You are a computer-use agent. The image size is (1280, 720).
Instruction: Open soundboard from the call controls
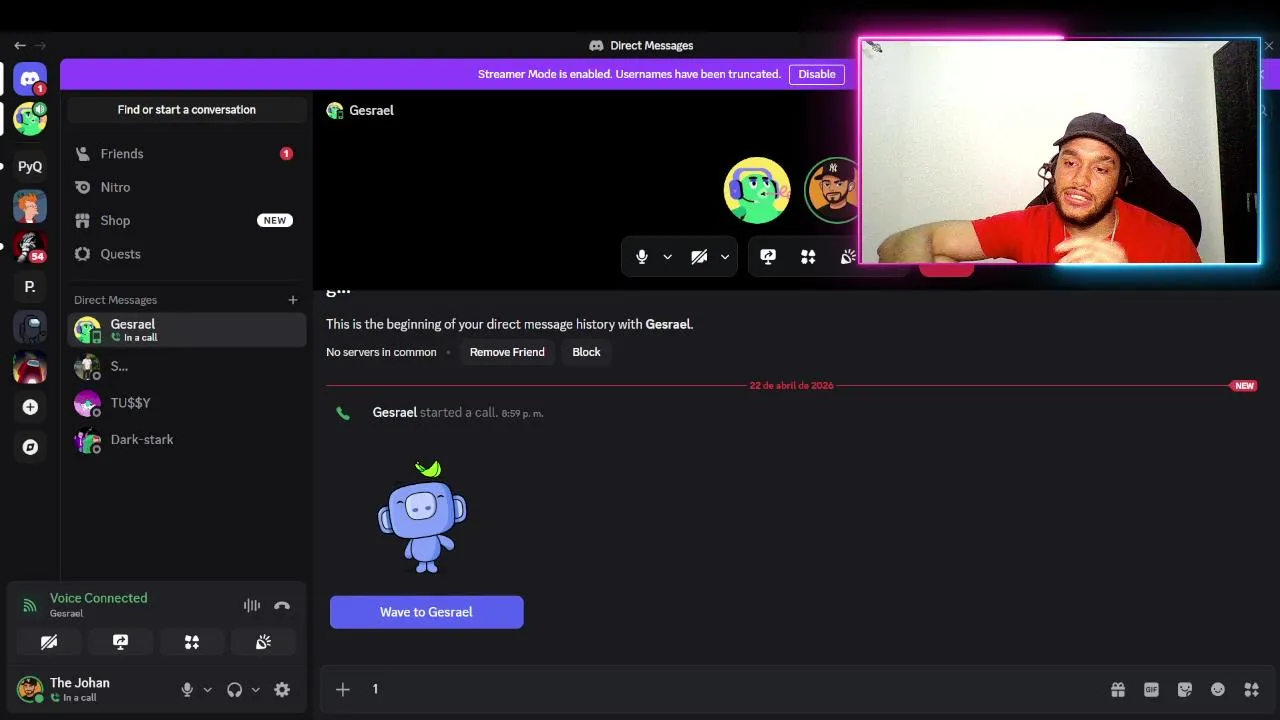(x=847, y=257)
